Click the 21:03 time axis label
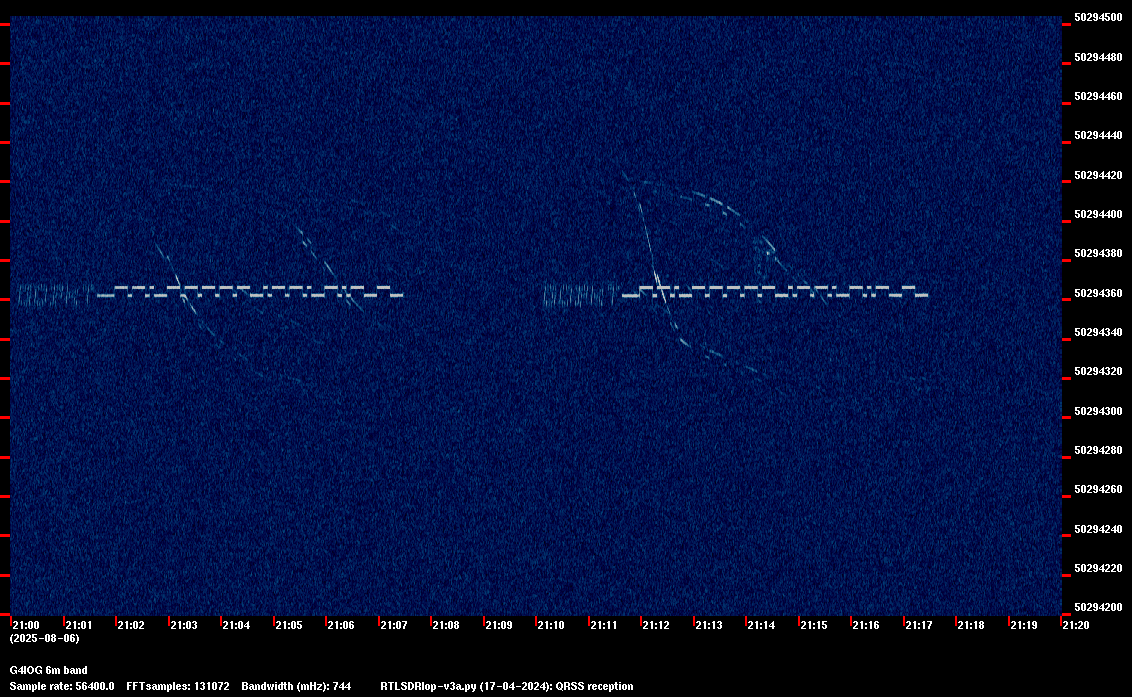 tap(183, 625)
